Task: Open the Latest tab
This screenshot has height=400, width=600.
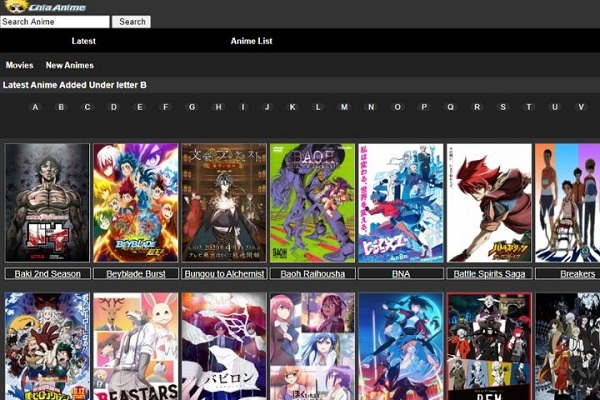Action: [x=83, y=41]
